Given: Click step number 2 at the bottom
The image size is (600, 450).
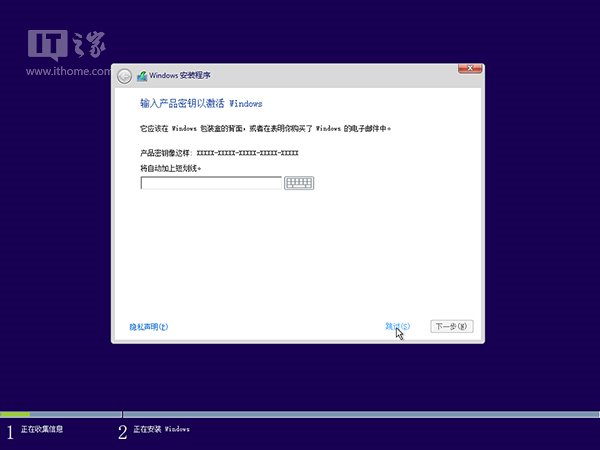Looking at the screenshot, I should point(123,431).
